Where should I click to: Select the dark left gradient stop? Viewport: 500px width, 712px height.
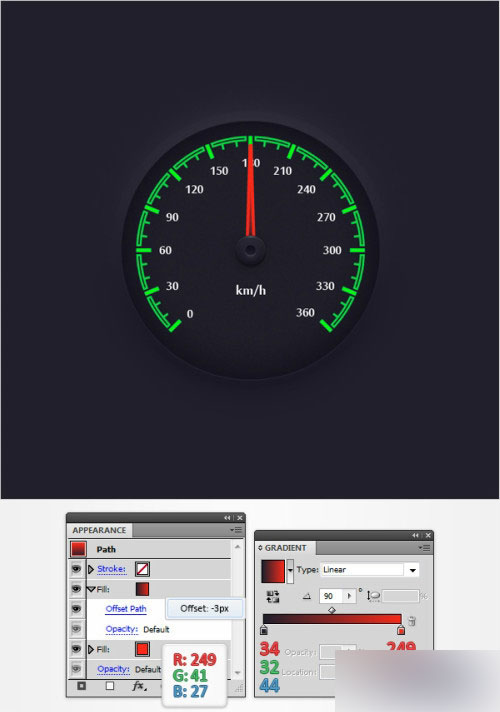[x=264, y=630]
